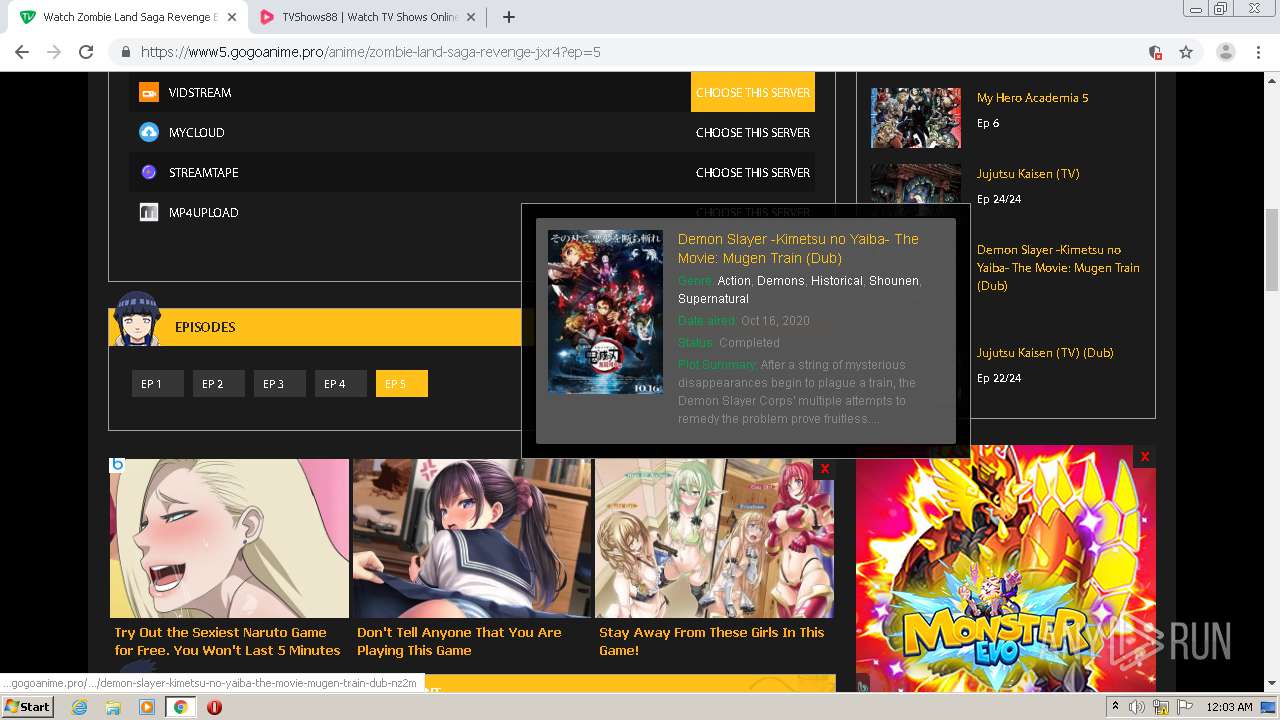Click Demon Slayer title in popup tooltip
The width and height of the screenshot is (1280, 720).
[798, 248]
